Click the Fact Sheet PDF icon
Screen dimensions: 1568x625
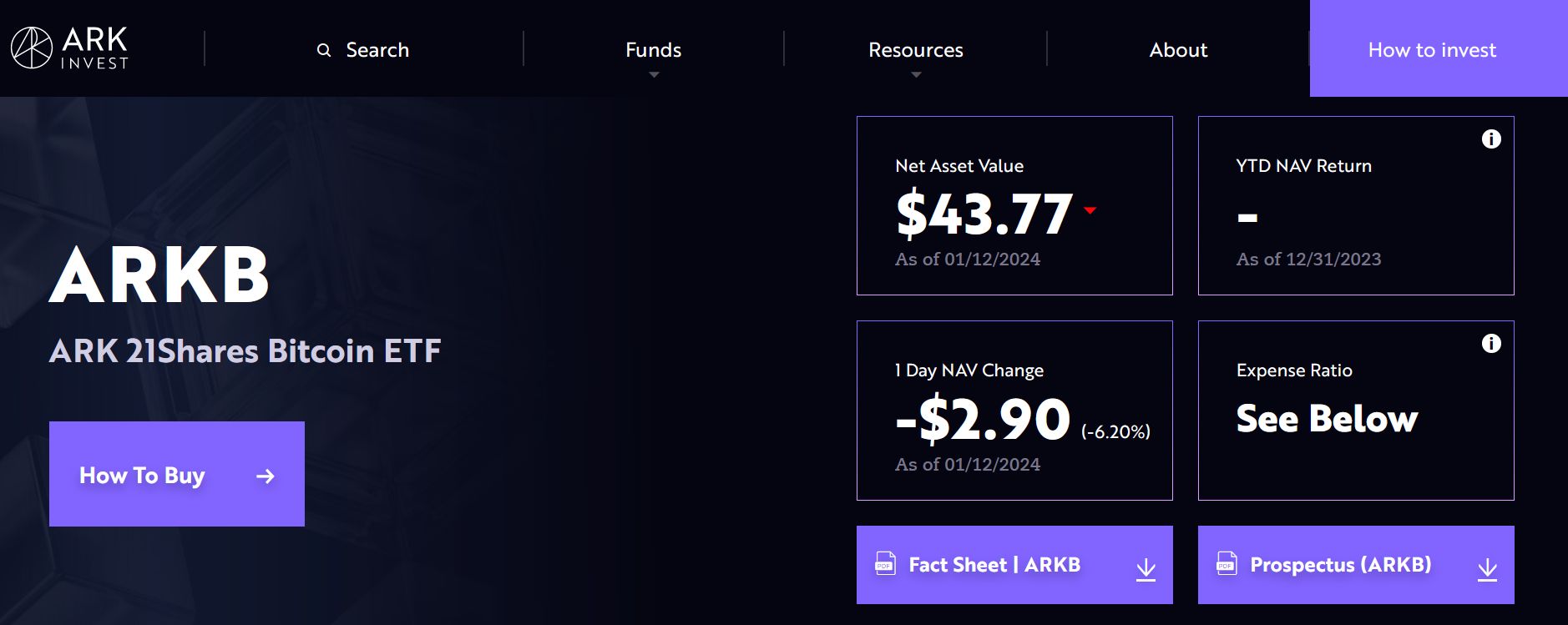click(x=885, y=564)
